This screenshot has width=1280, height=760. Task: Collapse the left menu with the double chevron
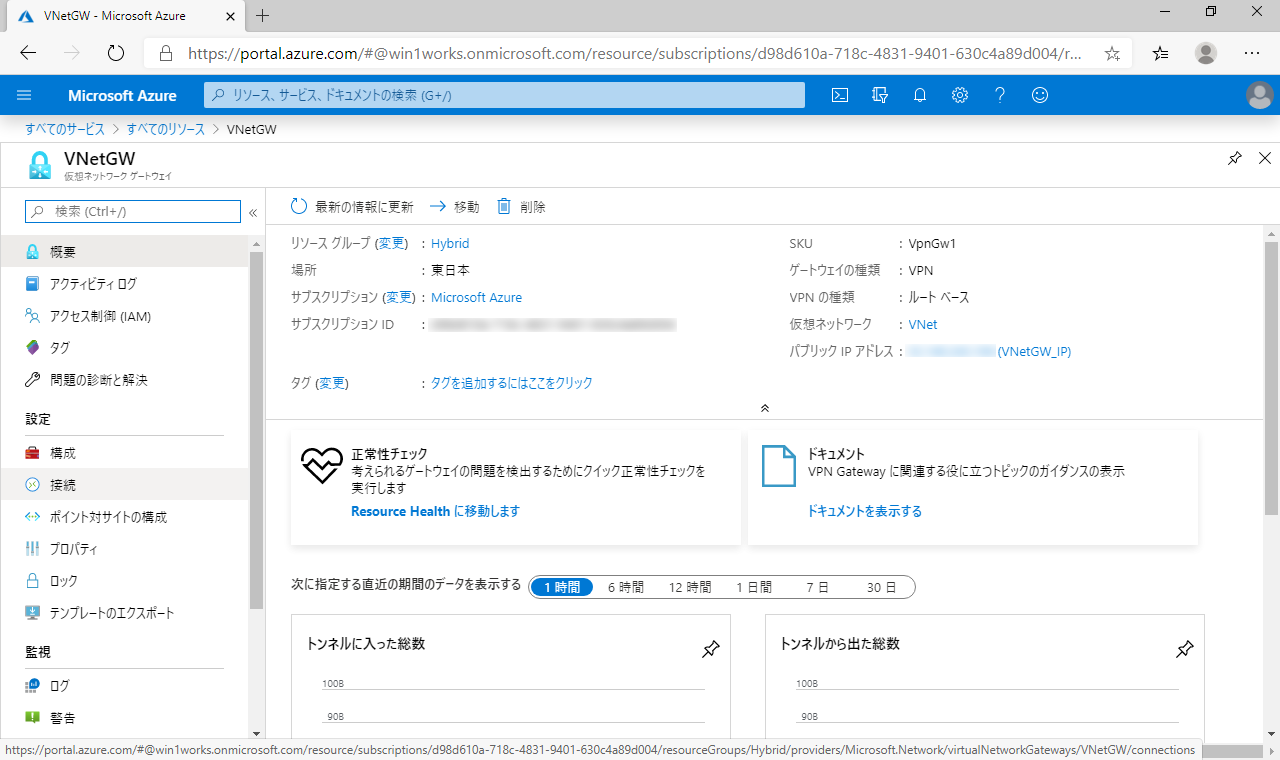point(253,212)
